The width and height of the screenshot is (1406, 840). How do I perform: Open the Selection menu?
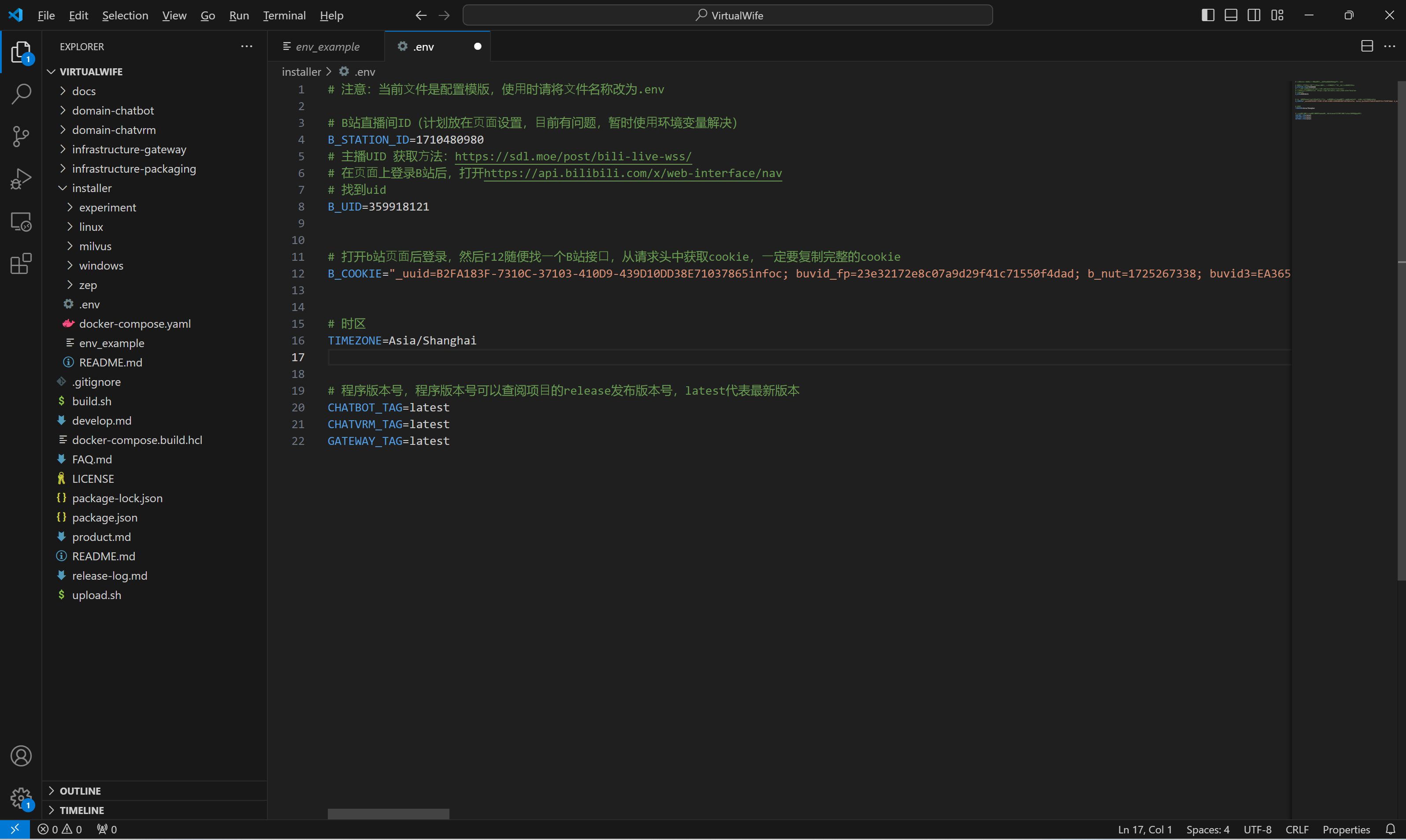tap(125, 15)
